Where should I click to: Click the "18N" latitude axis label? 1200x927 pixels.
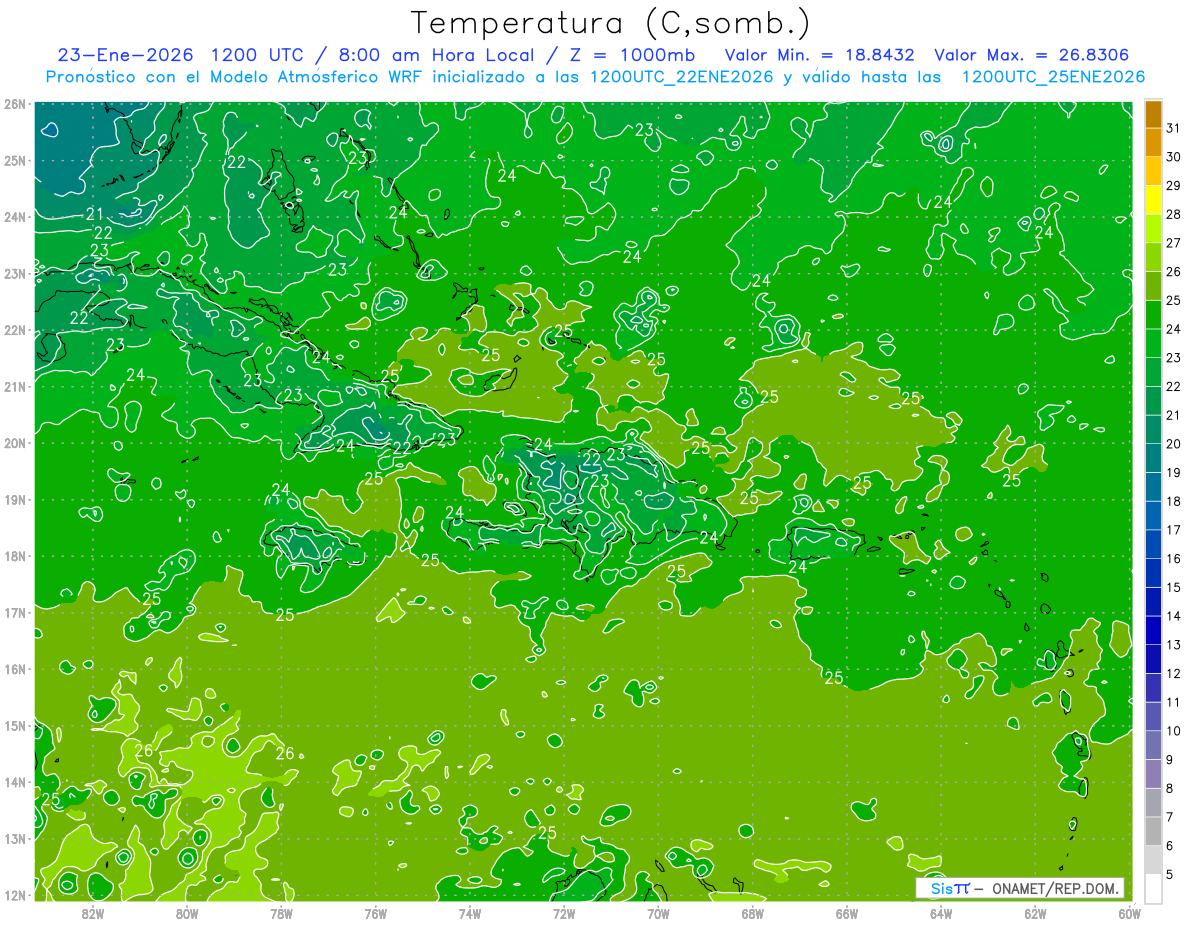pyautogui.click(x=14, y=556)
